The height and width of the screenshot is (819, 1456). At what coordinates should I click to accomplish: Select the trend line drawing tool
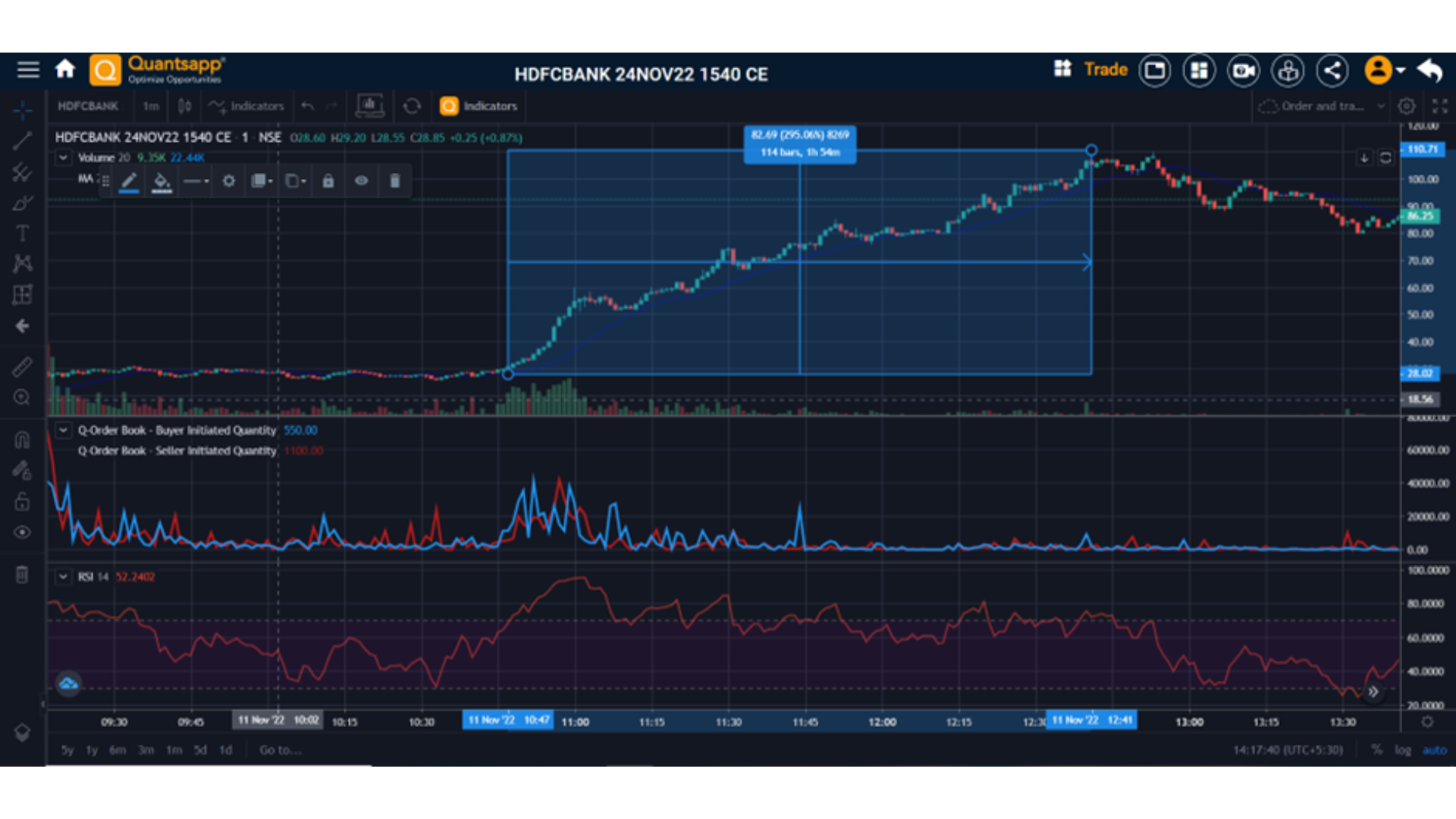pyautogui.click(x=22, y=140)
